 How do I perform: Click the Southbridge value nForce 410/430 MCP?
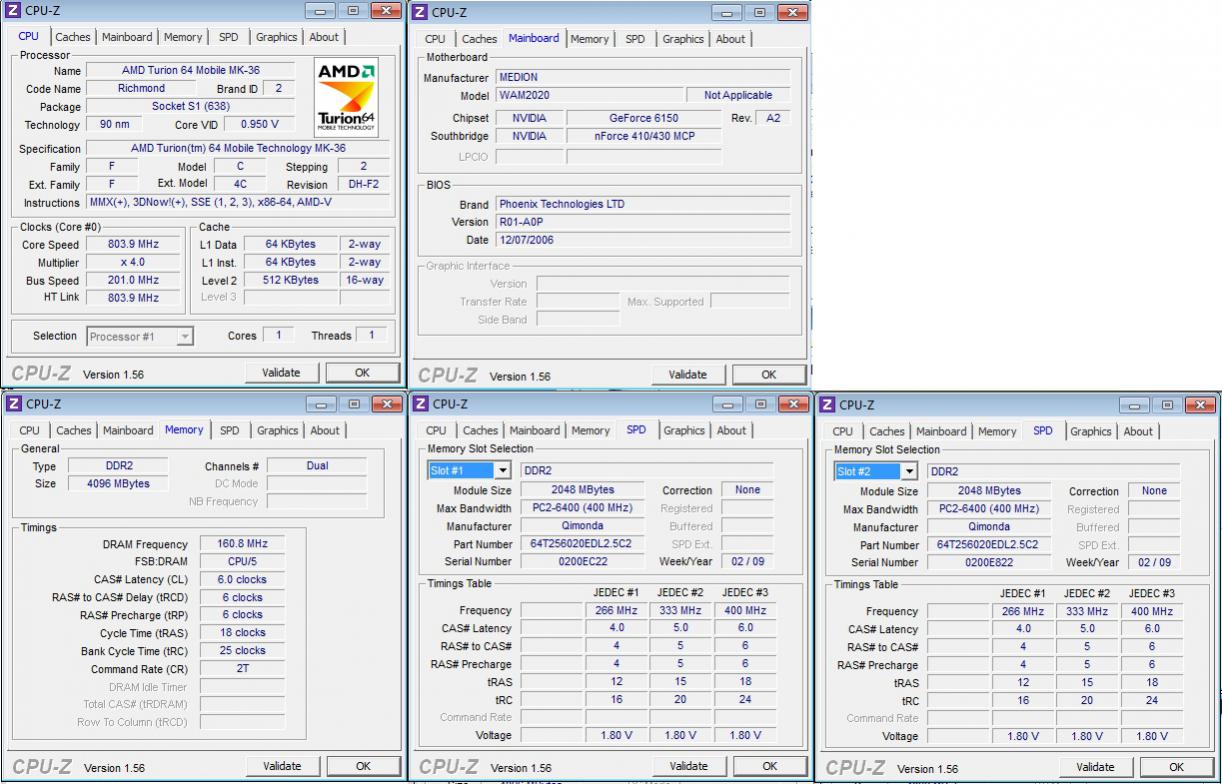point(644,136)
